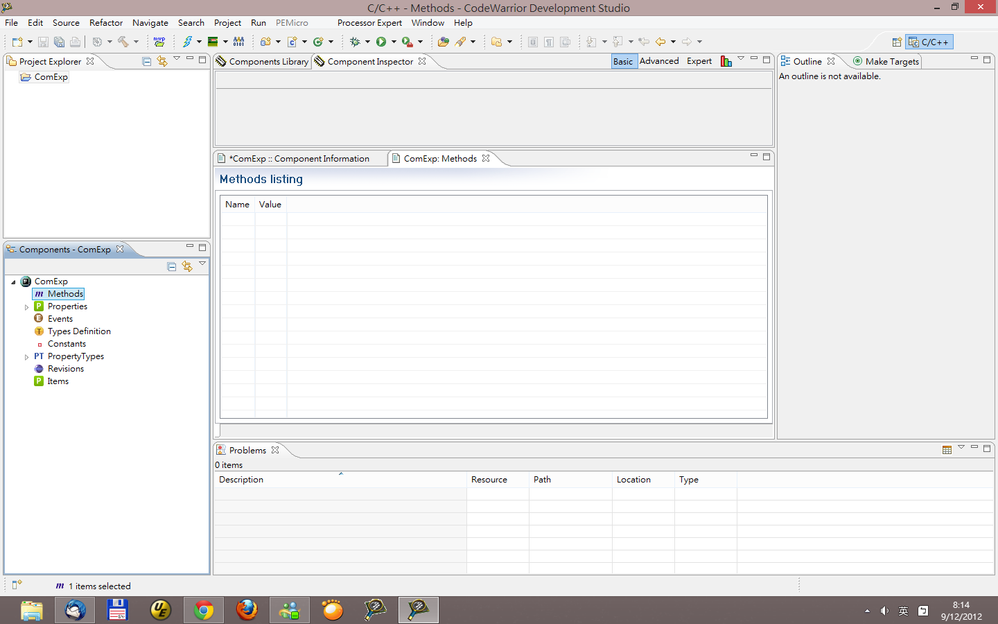Open the Build hammer dropdown arrow
This screenshot has width=998, height=624.
pos(136,42)
